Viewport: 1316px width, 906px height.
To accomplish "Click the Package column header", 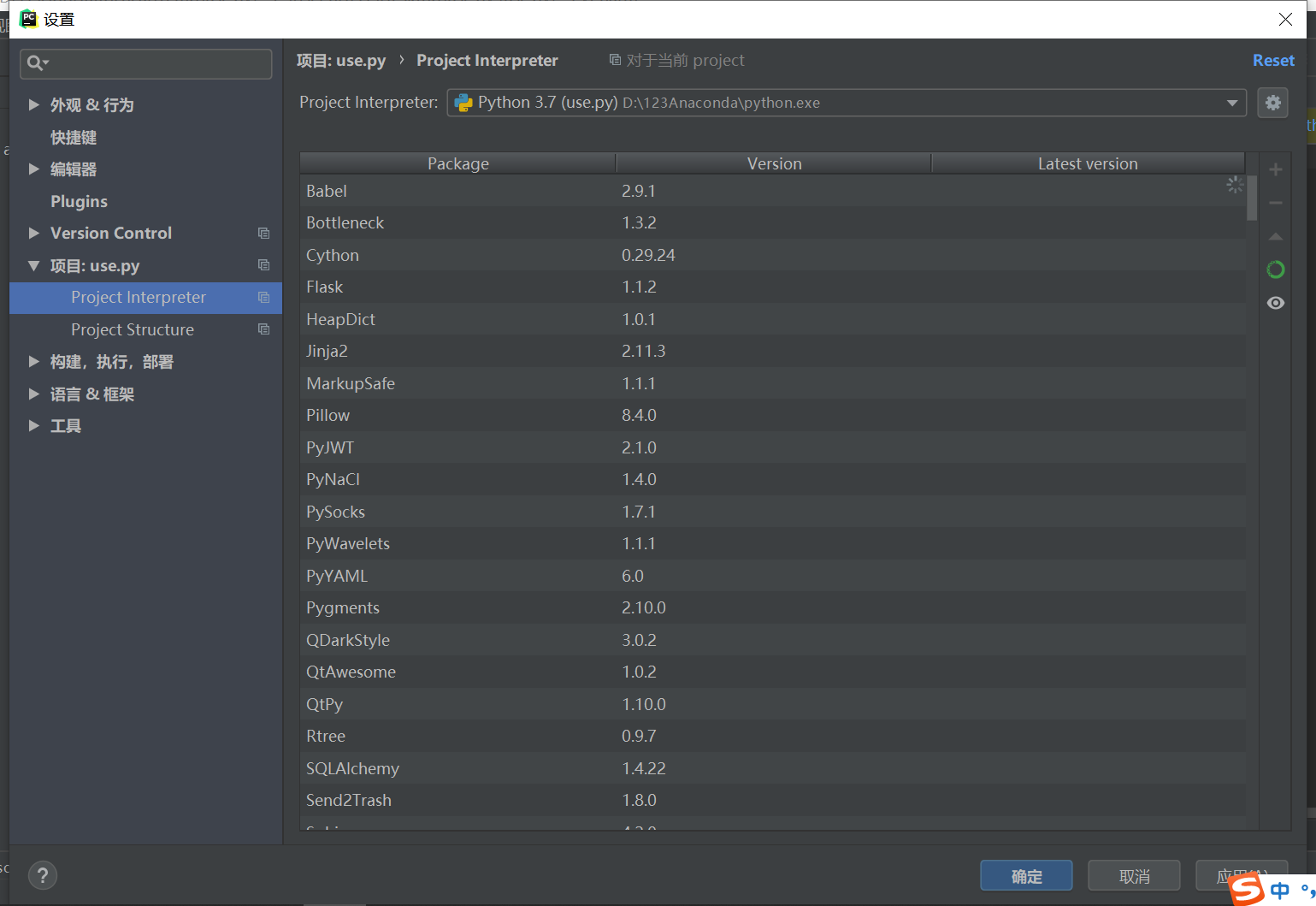I will [x=458, y=163].
